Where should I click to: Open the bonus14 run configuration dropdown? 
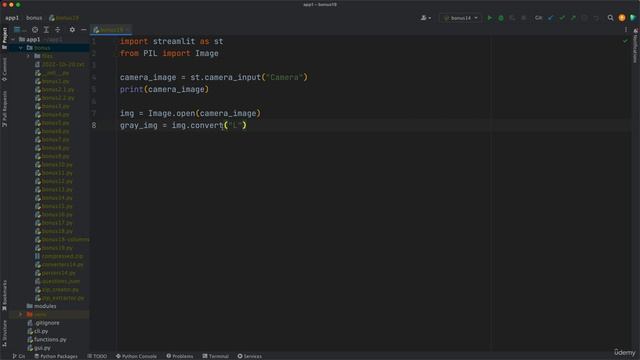[460, 18]
